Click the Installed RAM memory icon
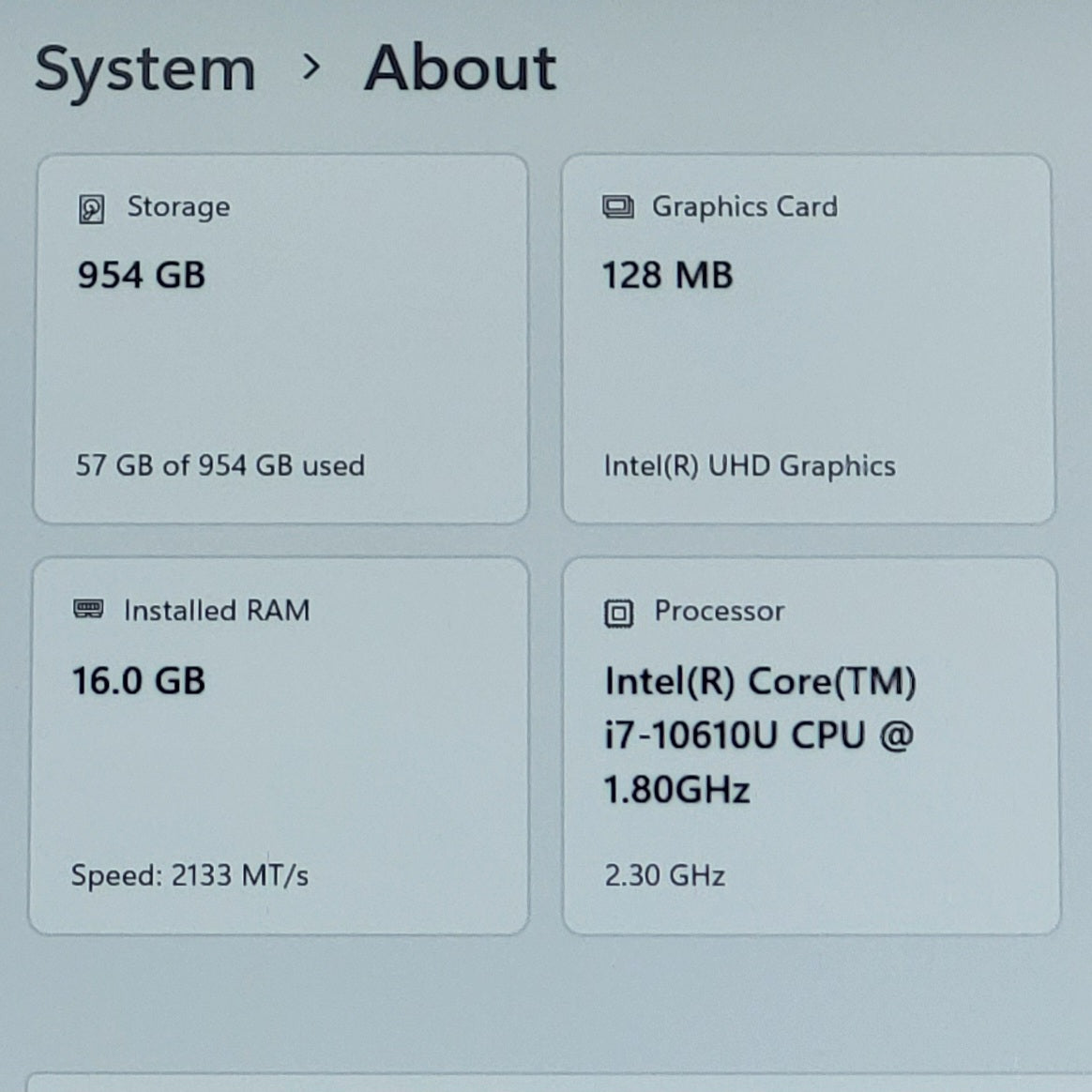1092x1092 pixels. [x=88, y=610]
